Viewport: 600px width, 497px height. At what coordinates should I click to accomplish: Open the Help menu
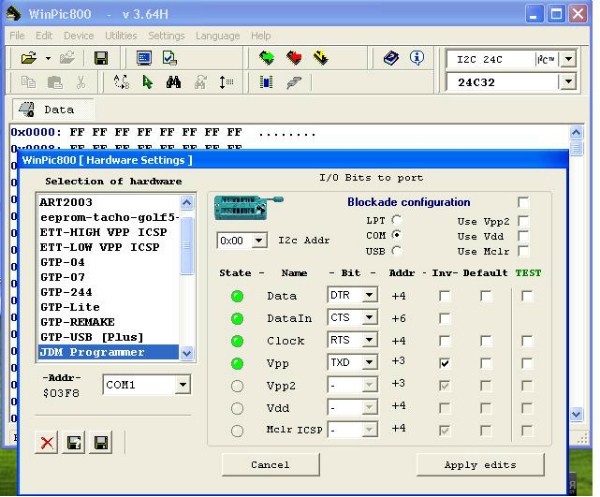tap(261, 36)
